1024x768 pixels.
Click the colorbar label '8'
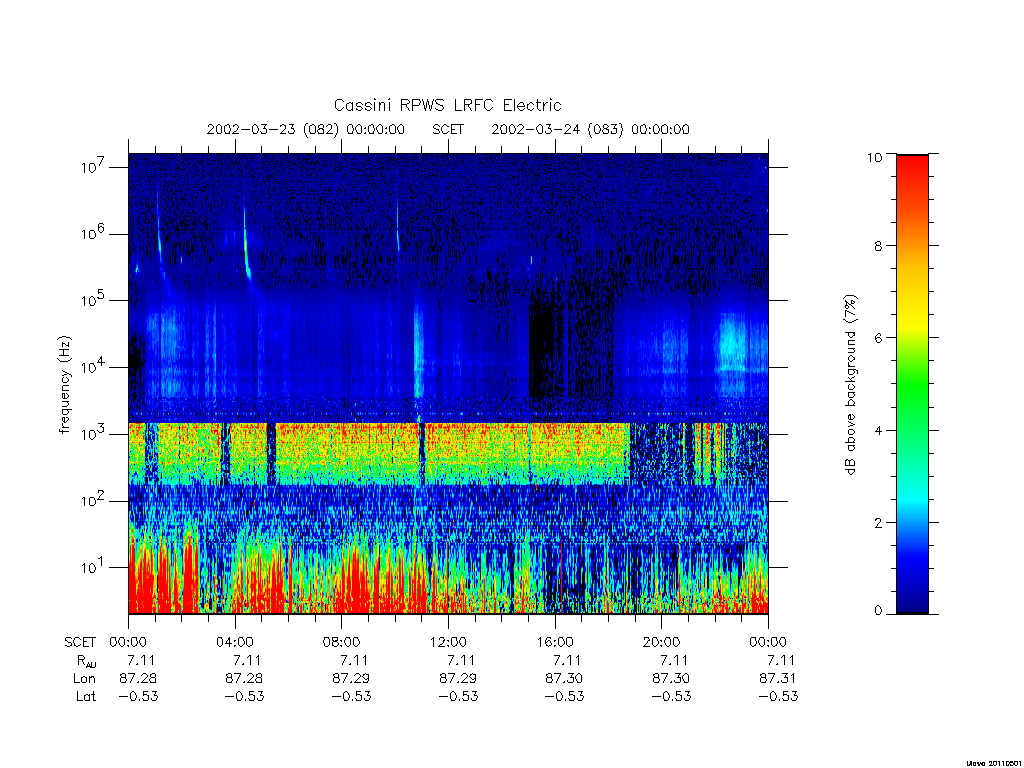coord(878,246)
